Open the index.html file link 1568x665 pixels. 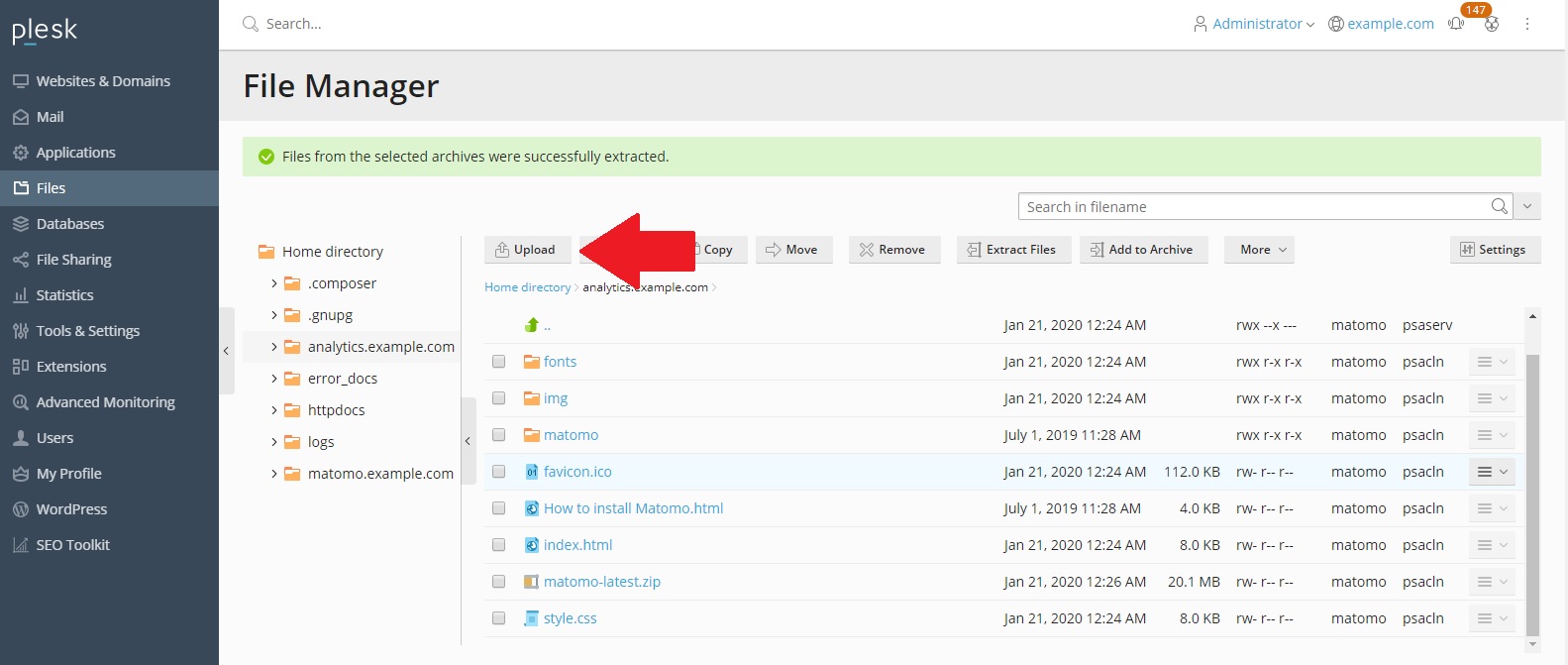pos(577,545)
